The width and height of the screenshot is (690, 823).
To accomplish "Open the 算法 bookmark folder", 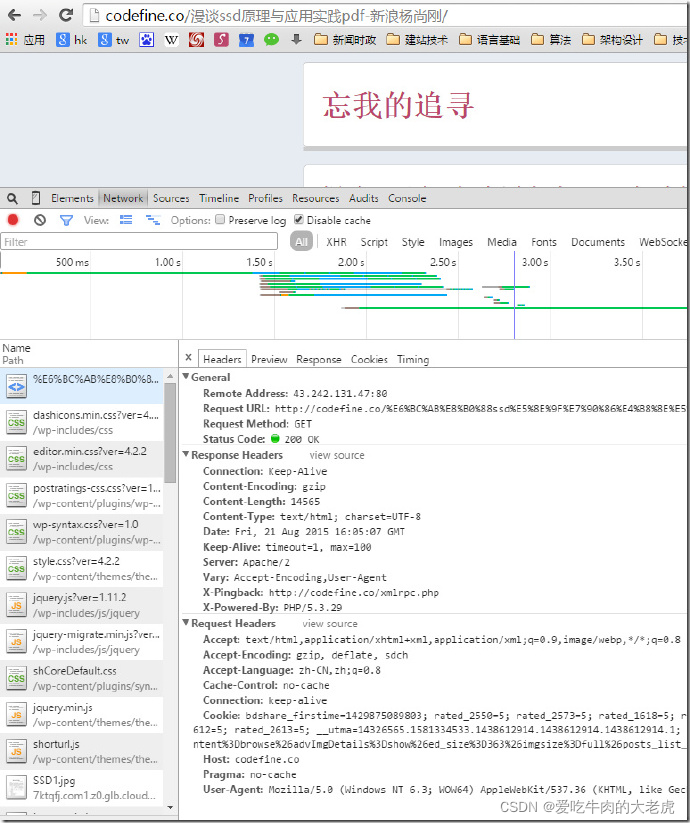I will click(551, 39).
